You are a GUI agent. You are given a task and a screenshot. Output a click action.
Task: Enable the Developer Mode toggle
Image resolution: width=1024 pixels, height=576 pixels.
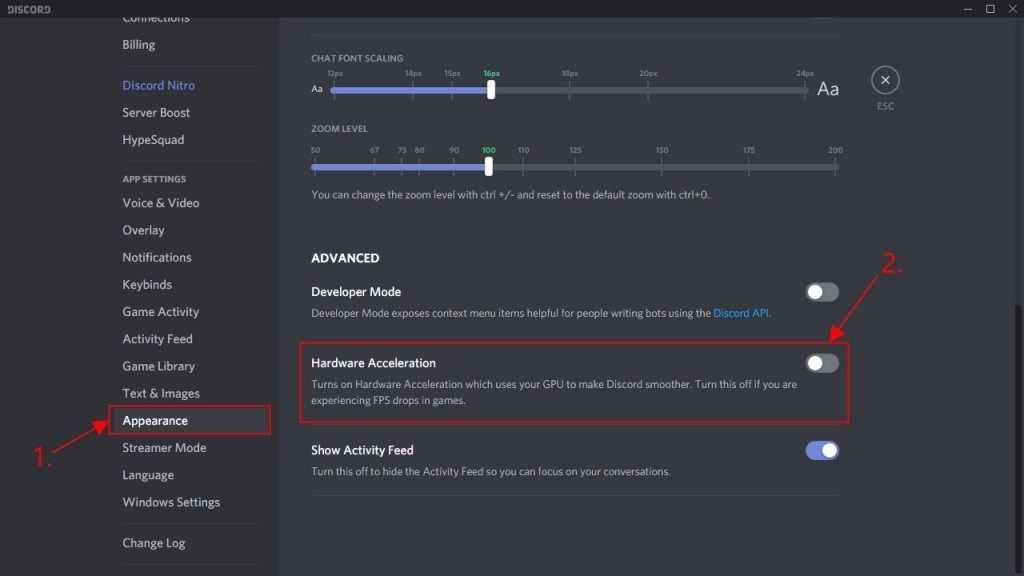pyautogui.click(x=822, y=292)
